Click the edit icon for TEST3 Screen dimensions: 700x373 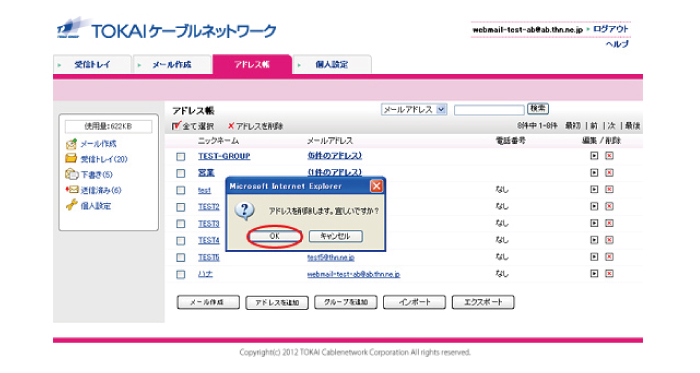point(594,223)
